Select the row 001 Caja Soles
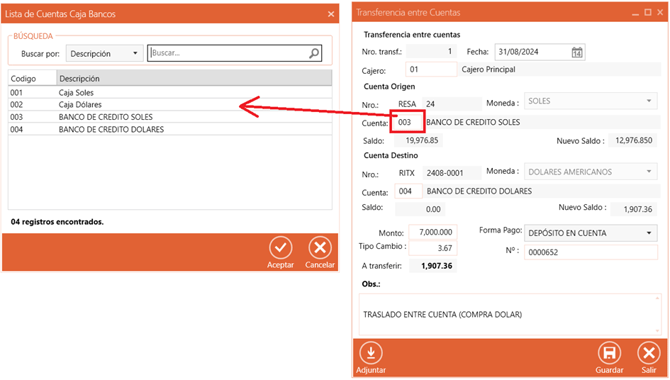The height and width of the screenshot is (380, 670). (170, 92)
